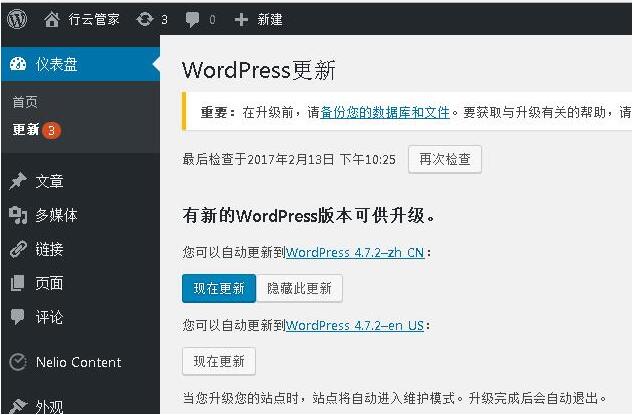Open the 行云管家 site name link

(94, 19)
